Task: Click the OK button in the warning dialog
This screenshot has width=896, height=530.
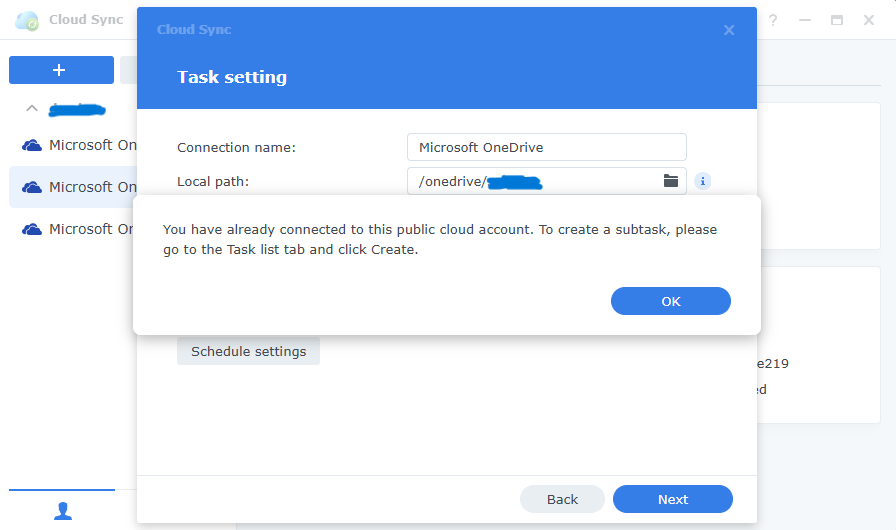Action: click(x=670, y=301)
